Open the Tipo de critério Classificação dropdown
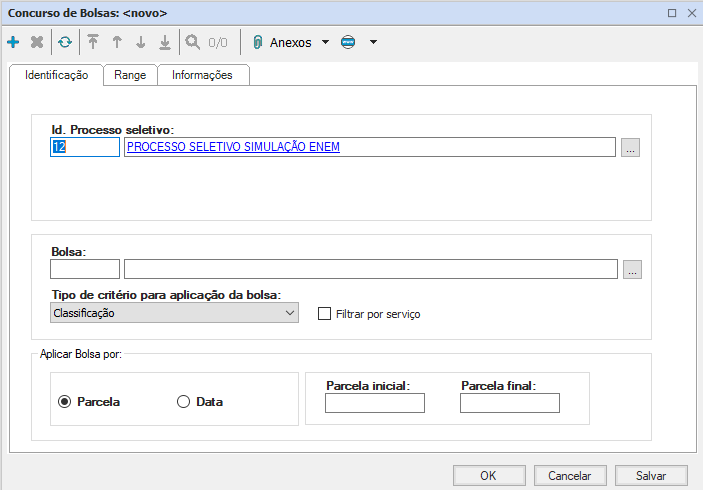 coord(174,313)
